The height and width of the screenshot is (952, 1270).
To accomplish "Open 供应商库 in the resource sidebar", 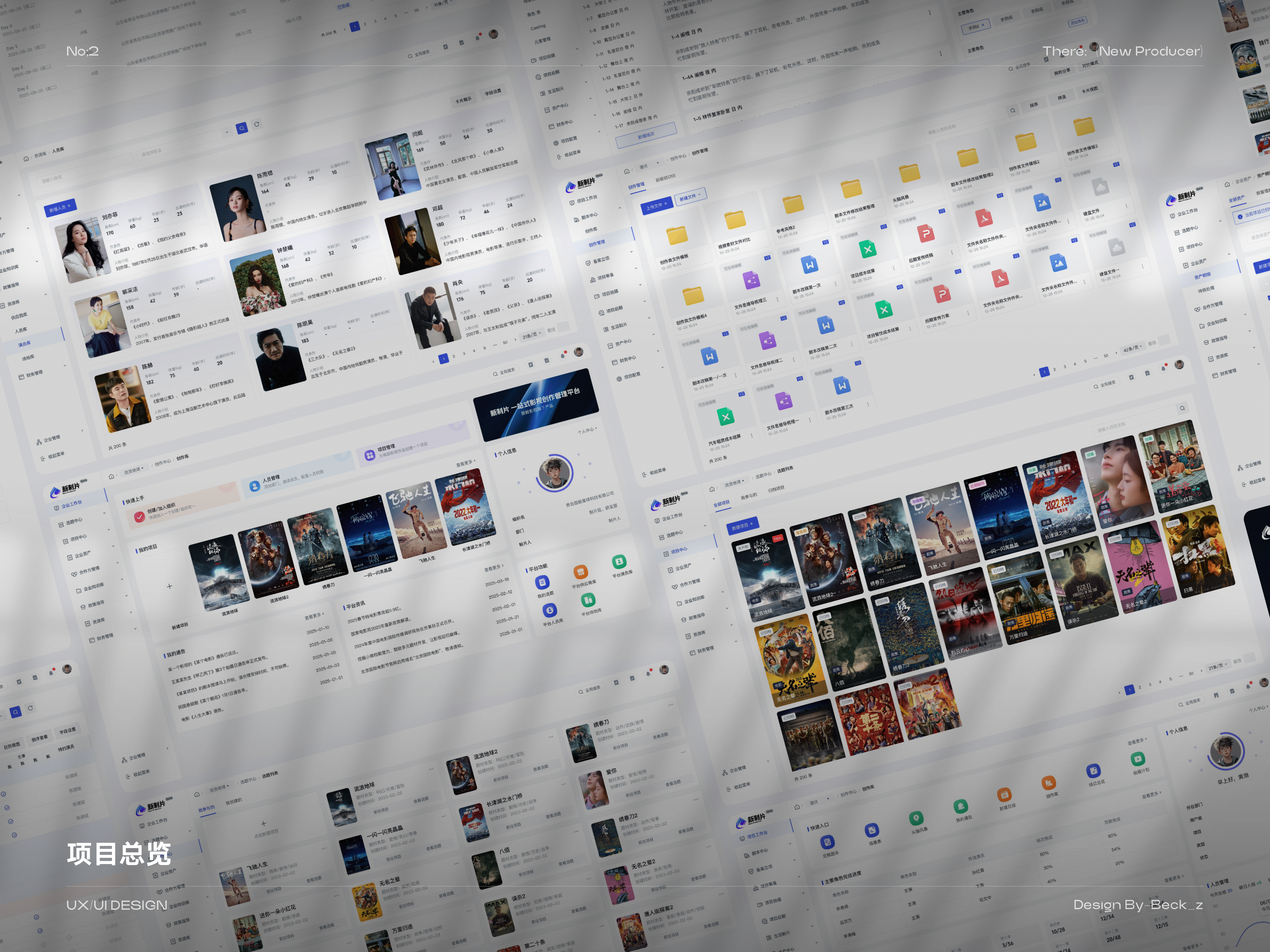I will (x=19, y=316).
